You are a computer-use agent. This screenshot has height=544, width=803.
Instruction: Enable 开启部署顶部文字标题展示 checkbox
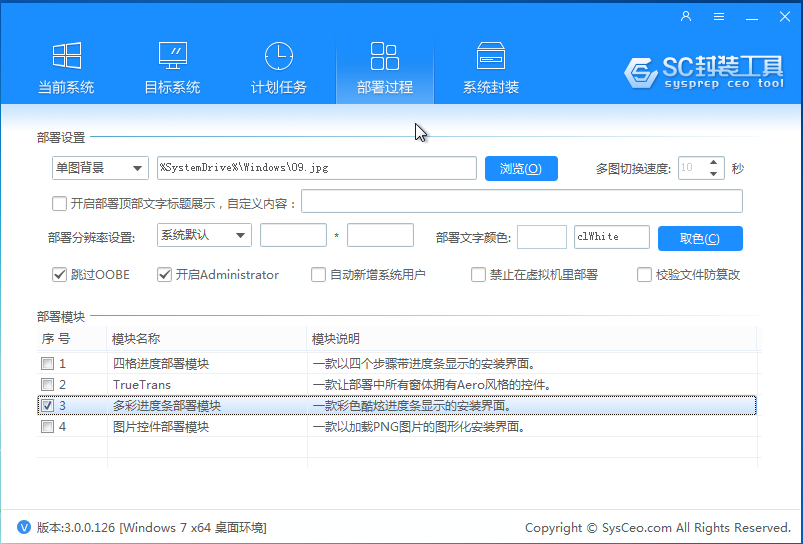coord(59,203)
